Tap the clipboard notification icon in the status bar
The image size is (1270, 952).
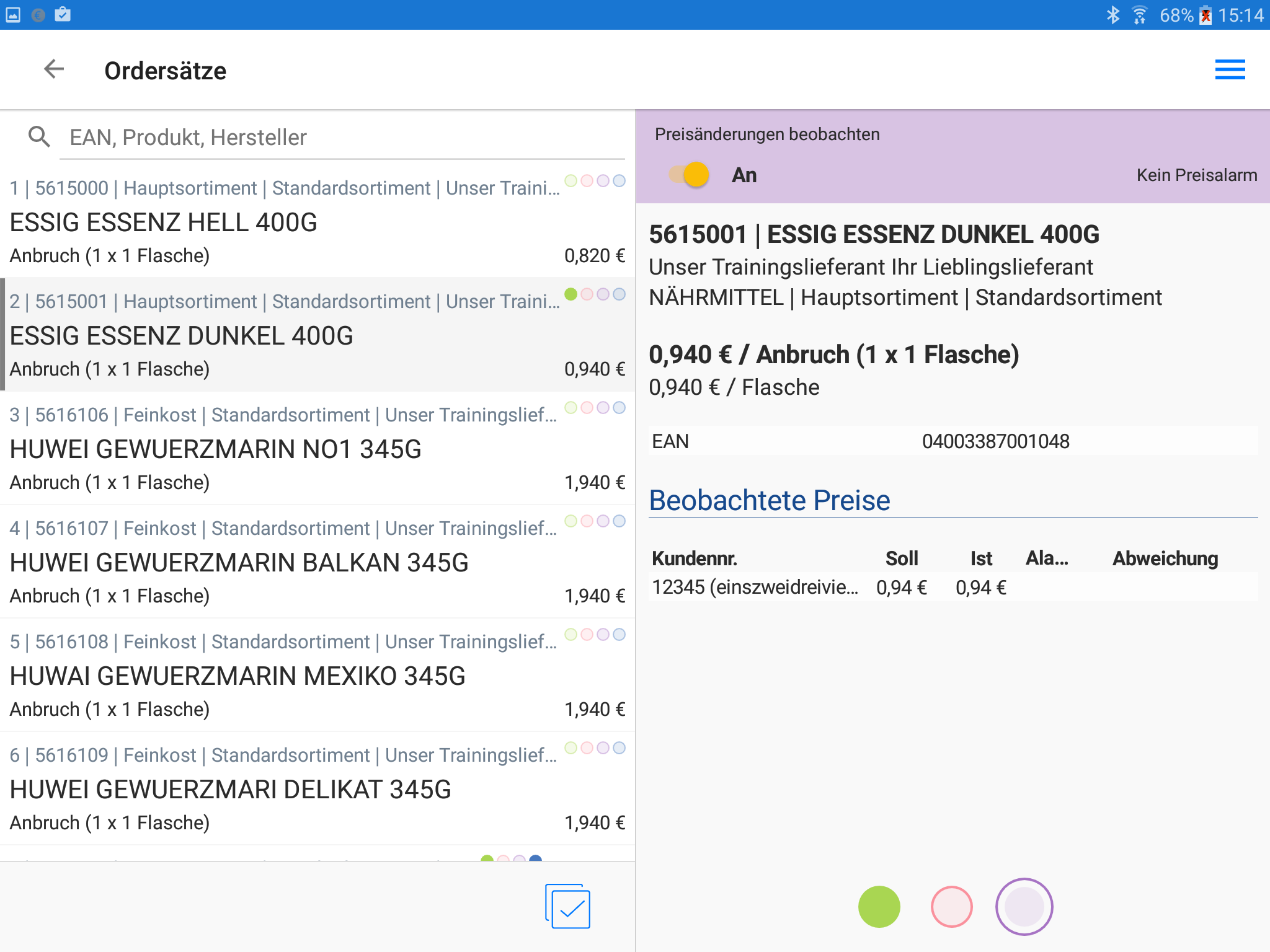click(63, 15)
